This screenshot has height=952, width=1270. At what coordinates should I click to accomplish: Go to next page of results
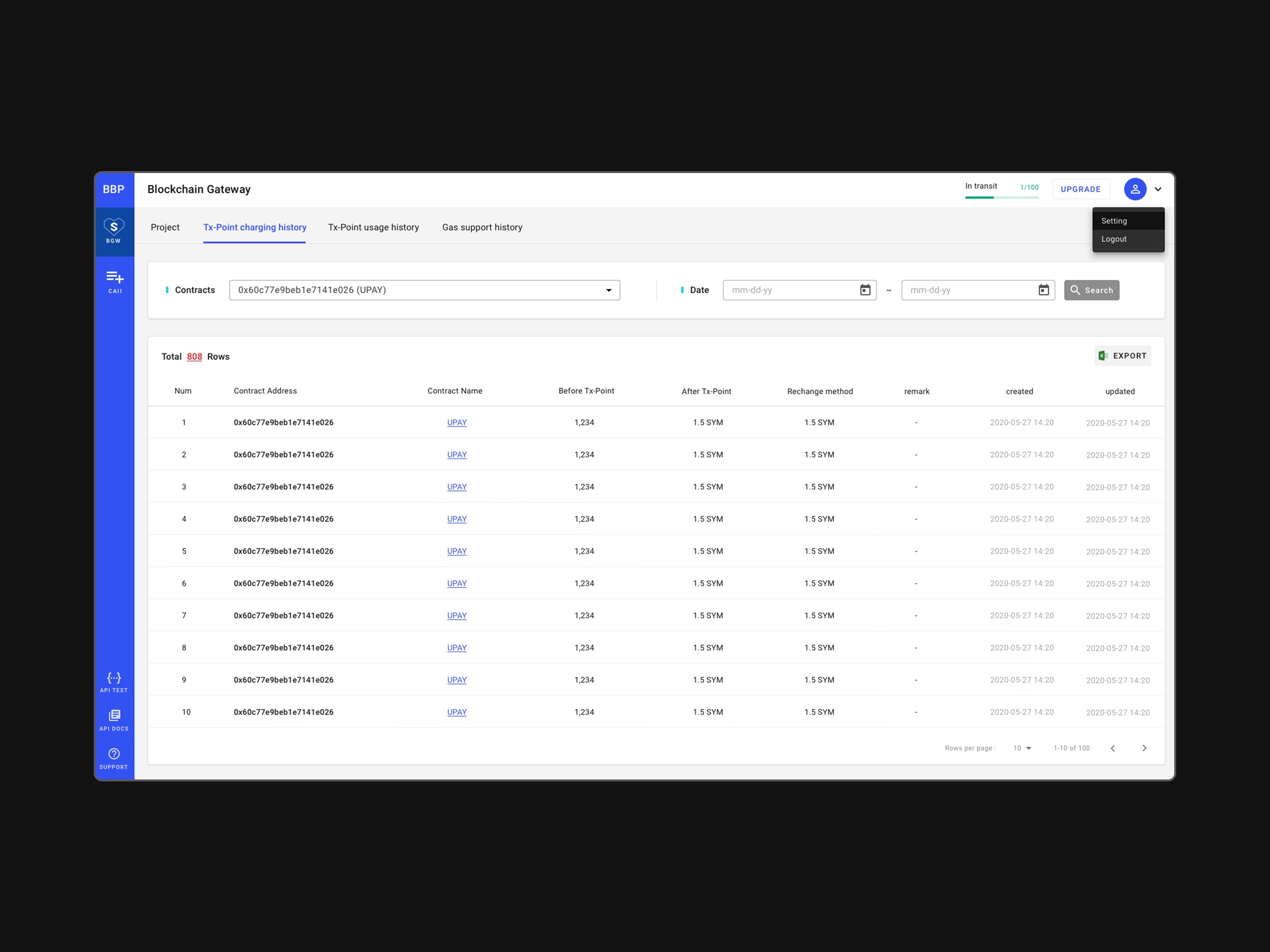1143,748
